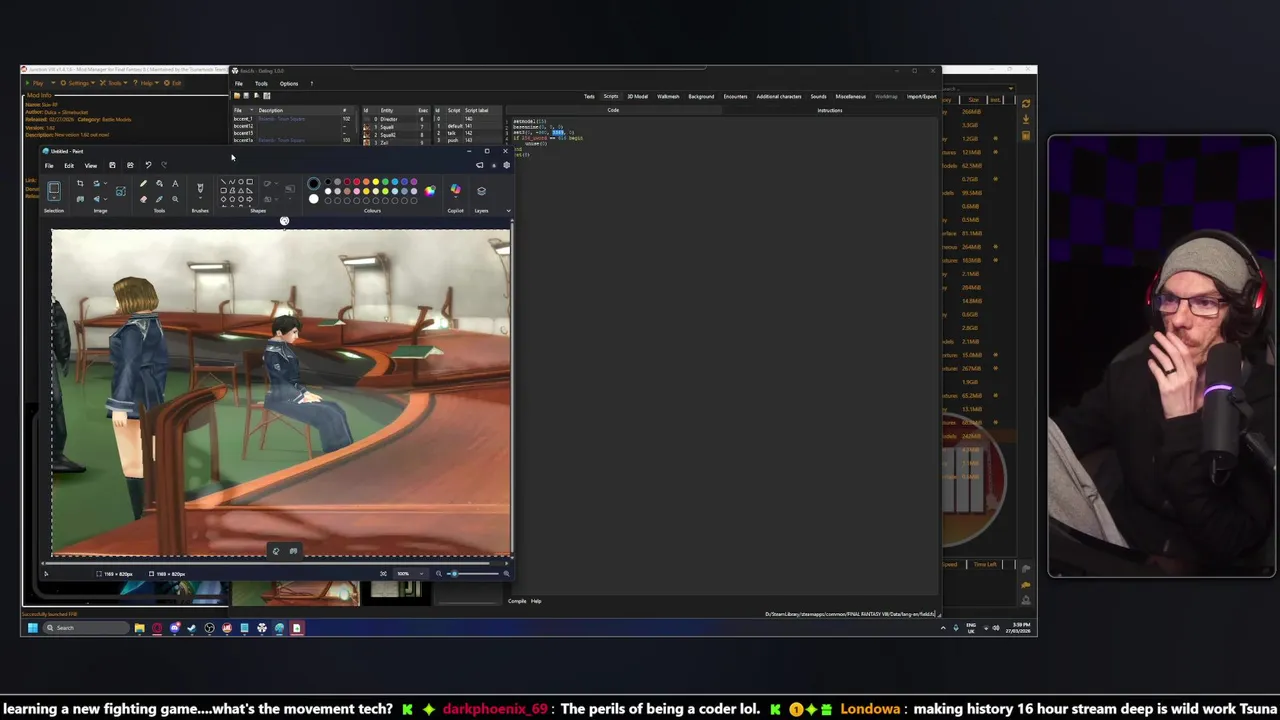Select the Eraser tool in Paint
Image resolution: width=1280 pixels, height=720 pixels.
[143, 199]
